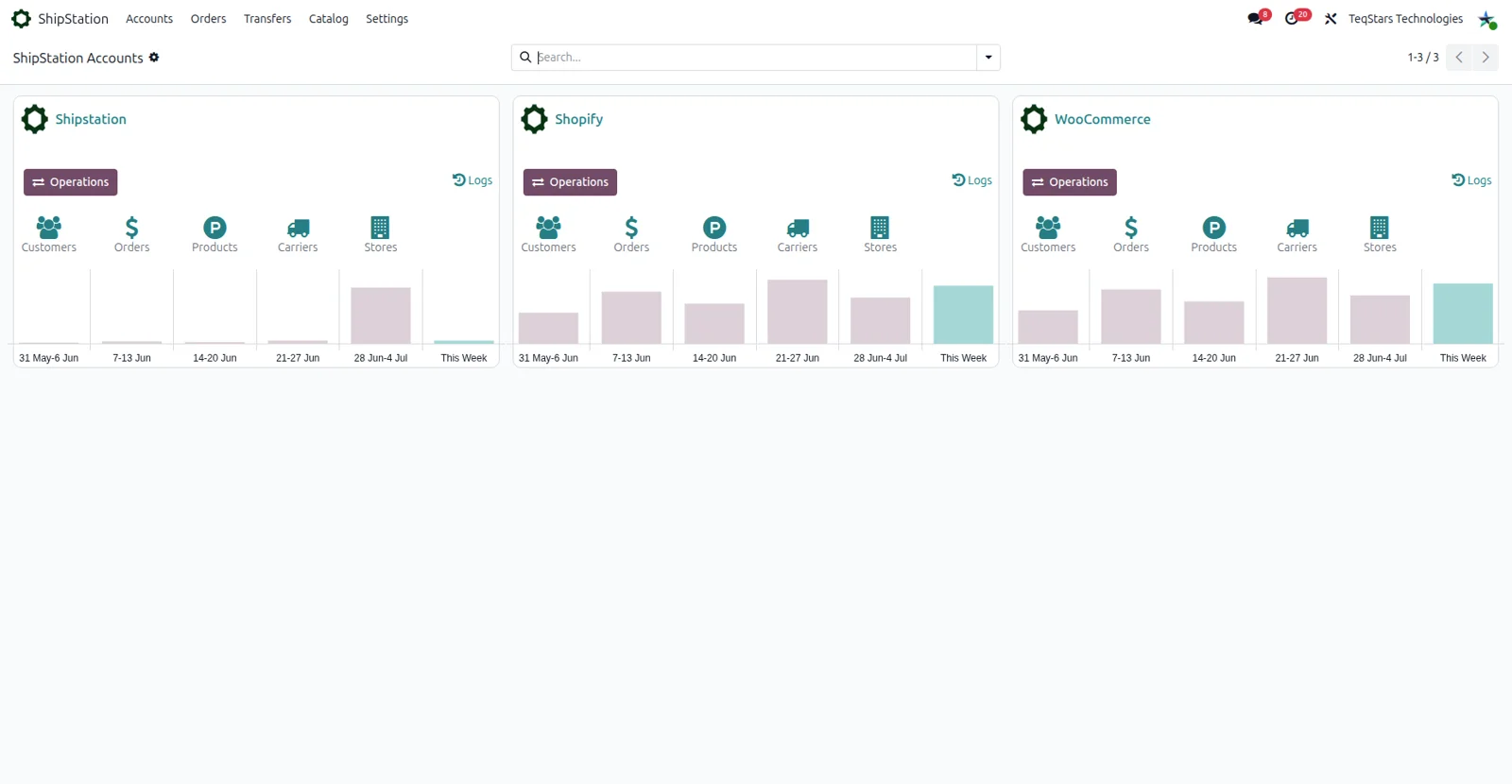Image resolution: width=1512 pixels, height=784 pixels.
Task: Open Stores in the Shipstation card
Action: pyautogui.click(x=381, y=234)
